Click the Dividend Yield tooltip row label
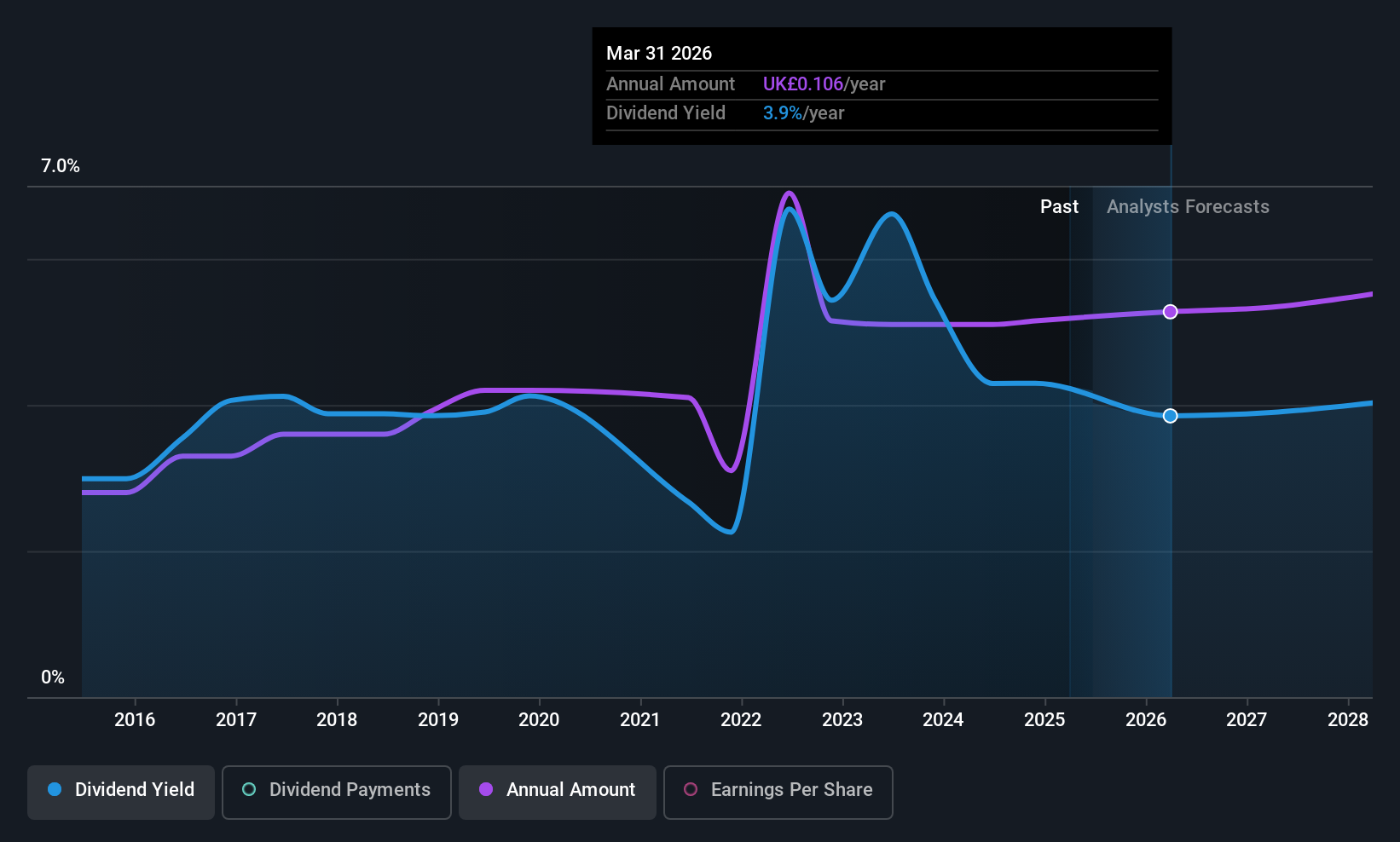The height and width of the screenshot is (842, 1400). click(x=666, y=113)
